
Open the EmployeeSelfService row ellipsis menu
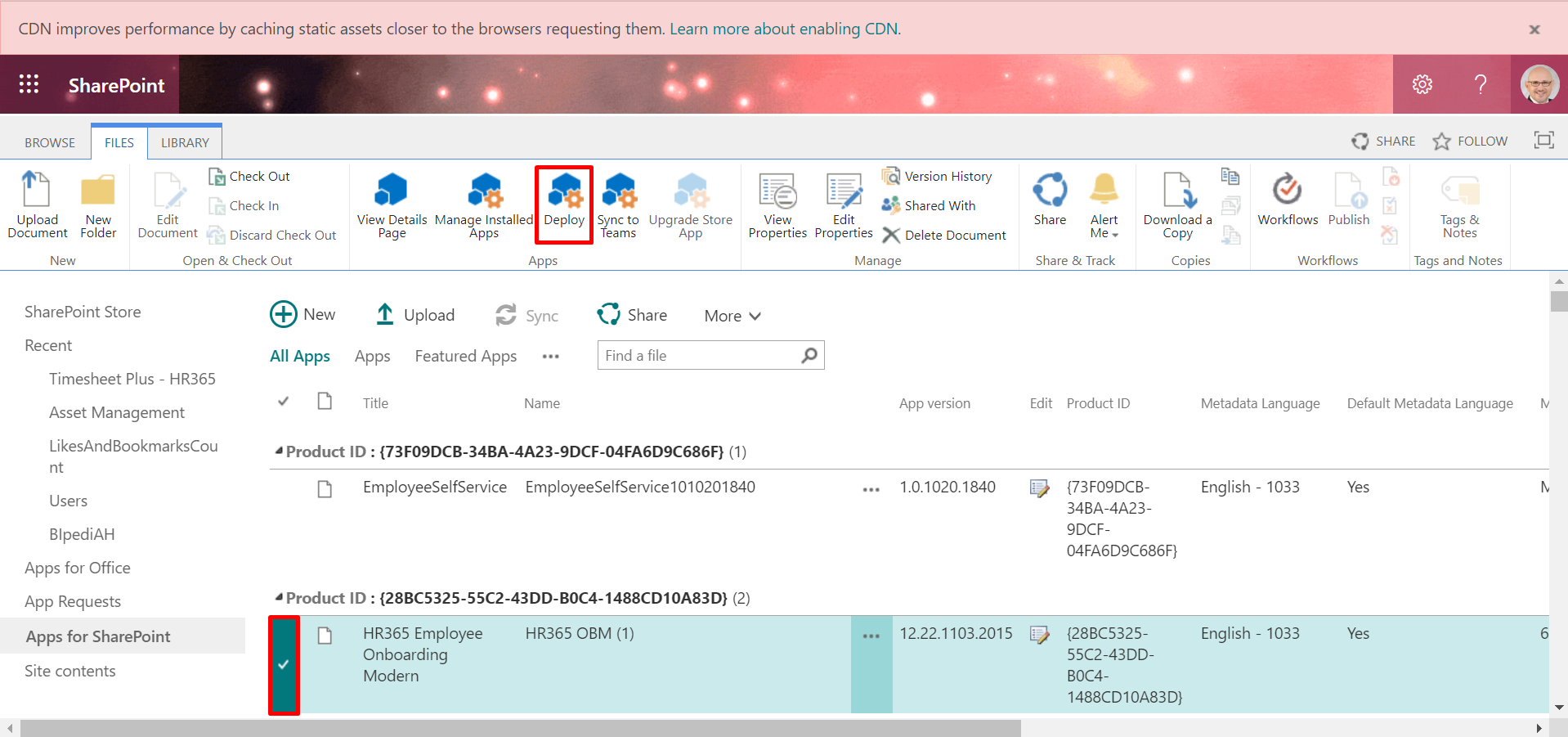point(871,489)
